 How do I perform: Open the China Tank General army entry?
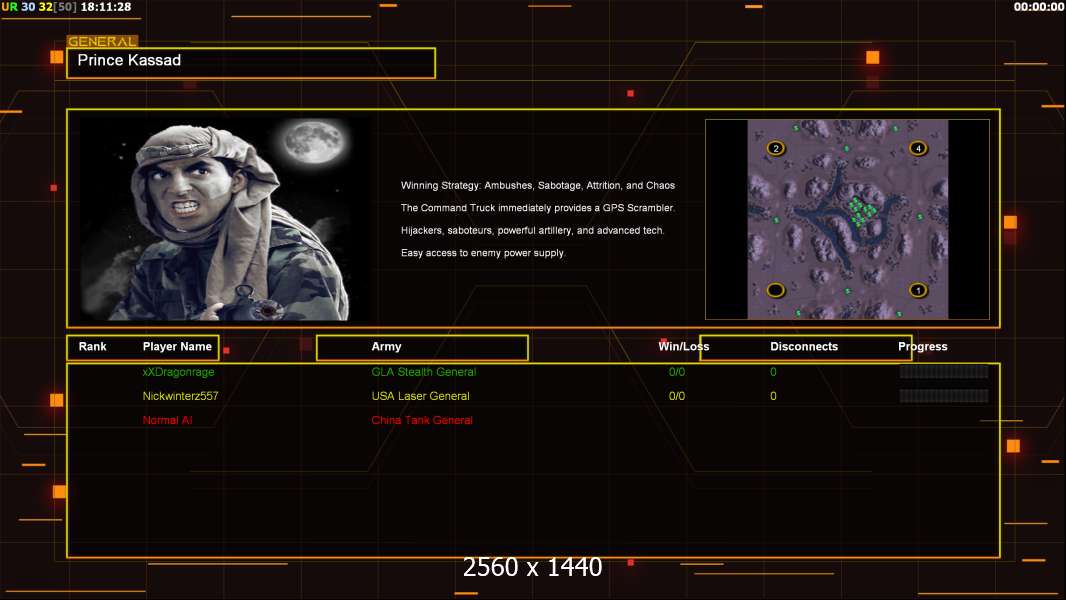421,420
